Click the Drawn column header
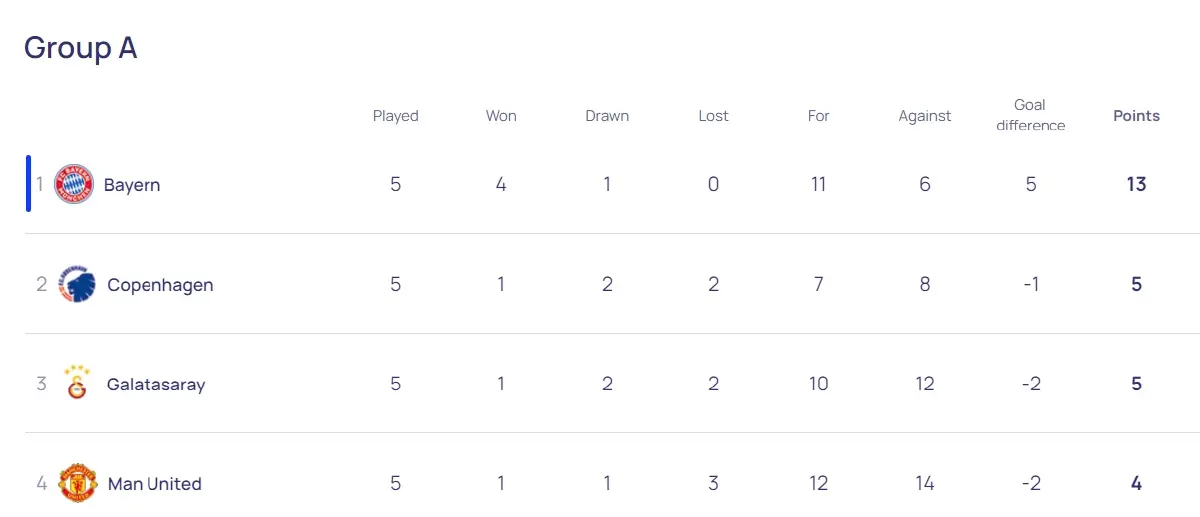 607,116
